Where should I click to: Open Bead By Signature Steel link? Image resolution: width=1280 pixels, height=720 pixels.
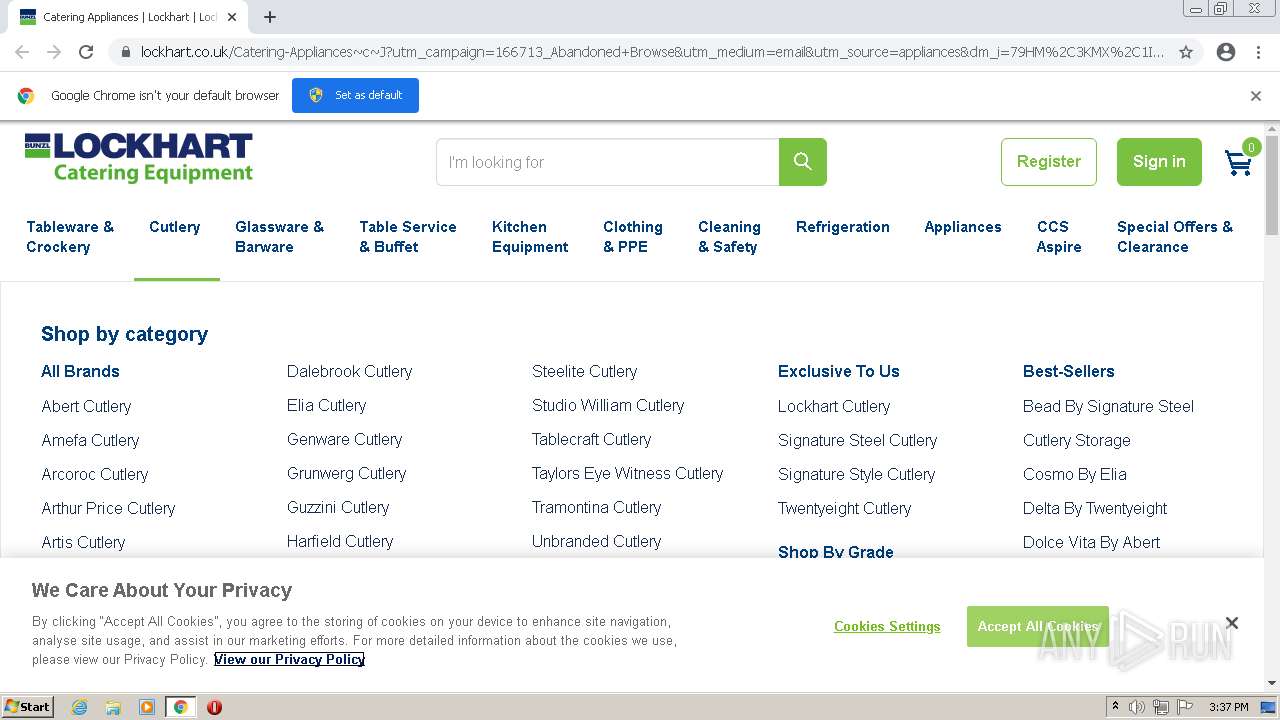pos(1109,406)
